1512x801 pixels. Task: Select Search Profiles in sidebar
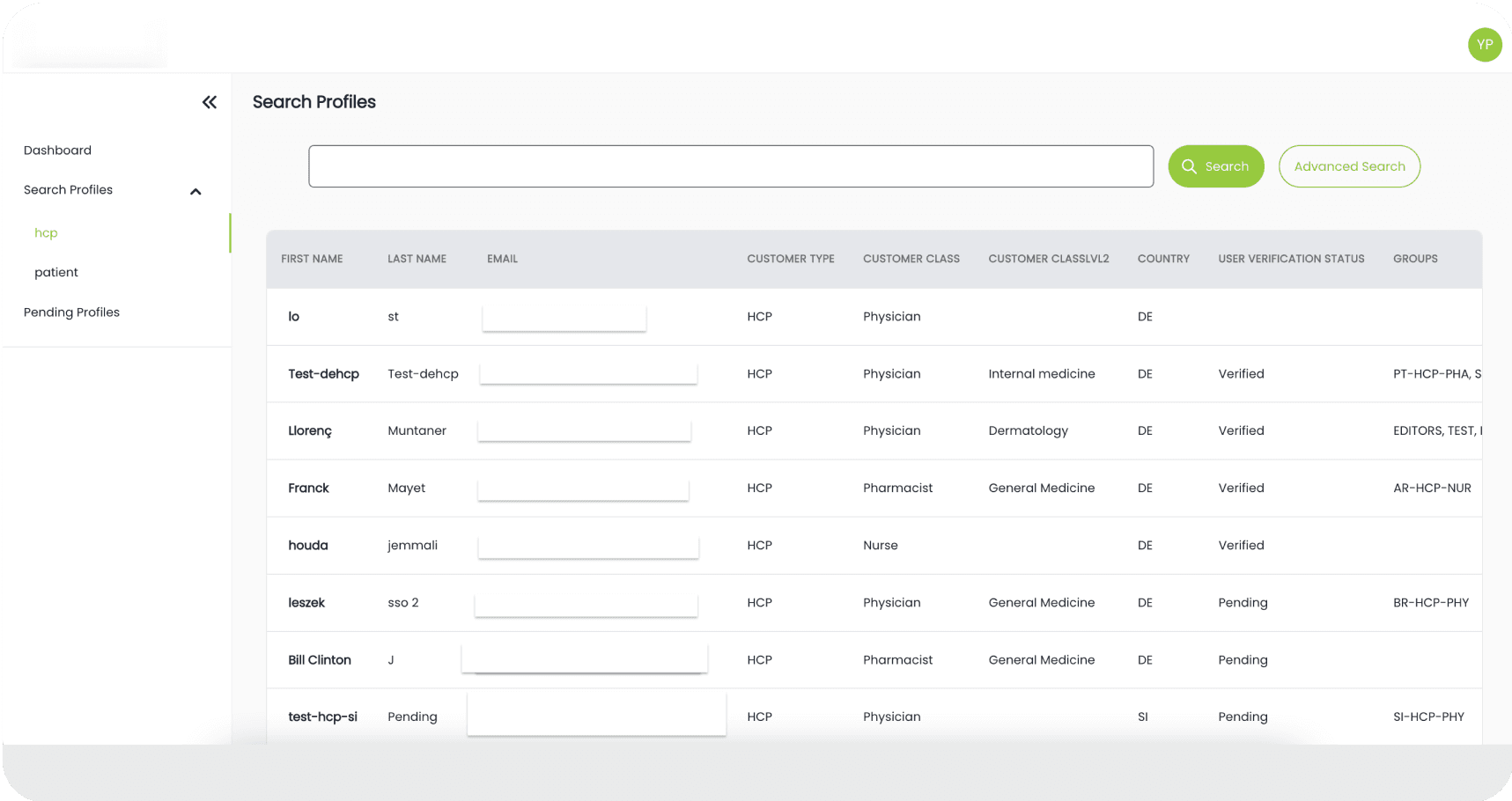[x=68, y=190]
